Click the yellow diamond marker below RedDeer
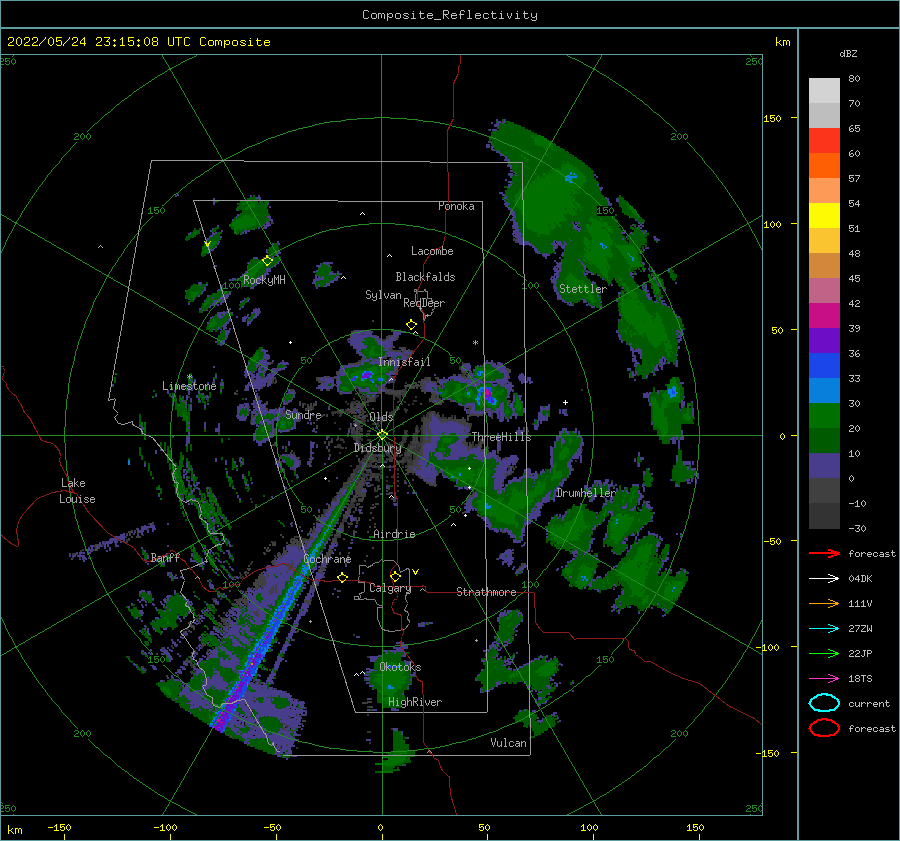The height and width of the screenshot is (841, 900). [x=412, y=325]
